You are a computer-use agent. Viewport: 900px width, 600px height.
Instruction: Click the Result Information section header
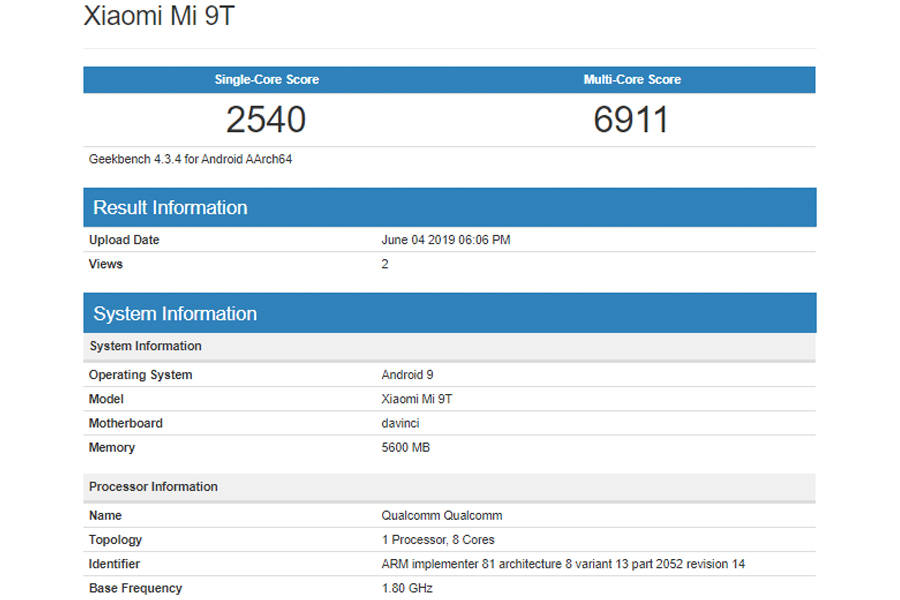pyautogui.click(x=170, y=207)
